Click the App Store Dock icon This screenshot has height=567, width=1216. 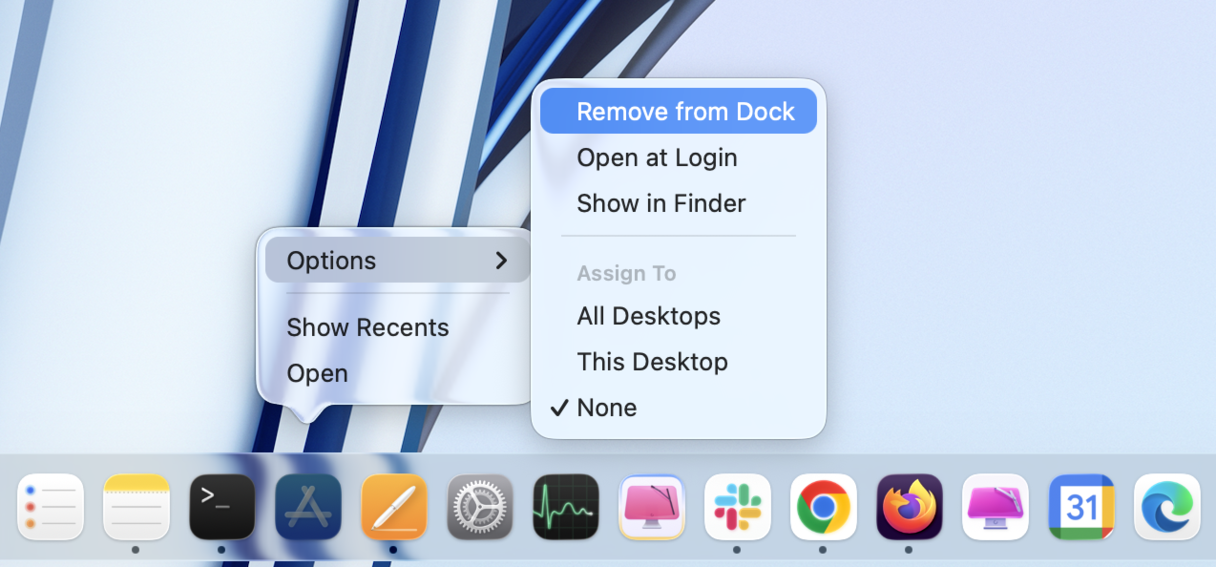click(308, 507)
